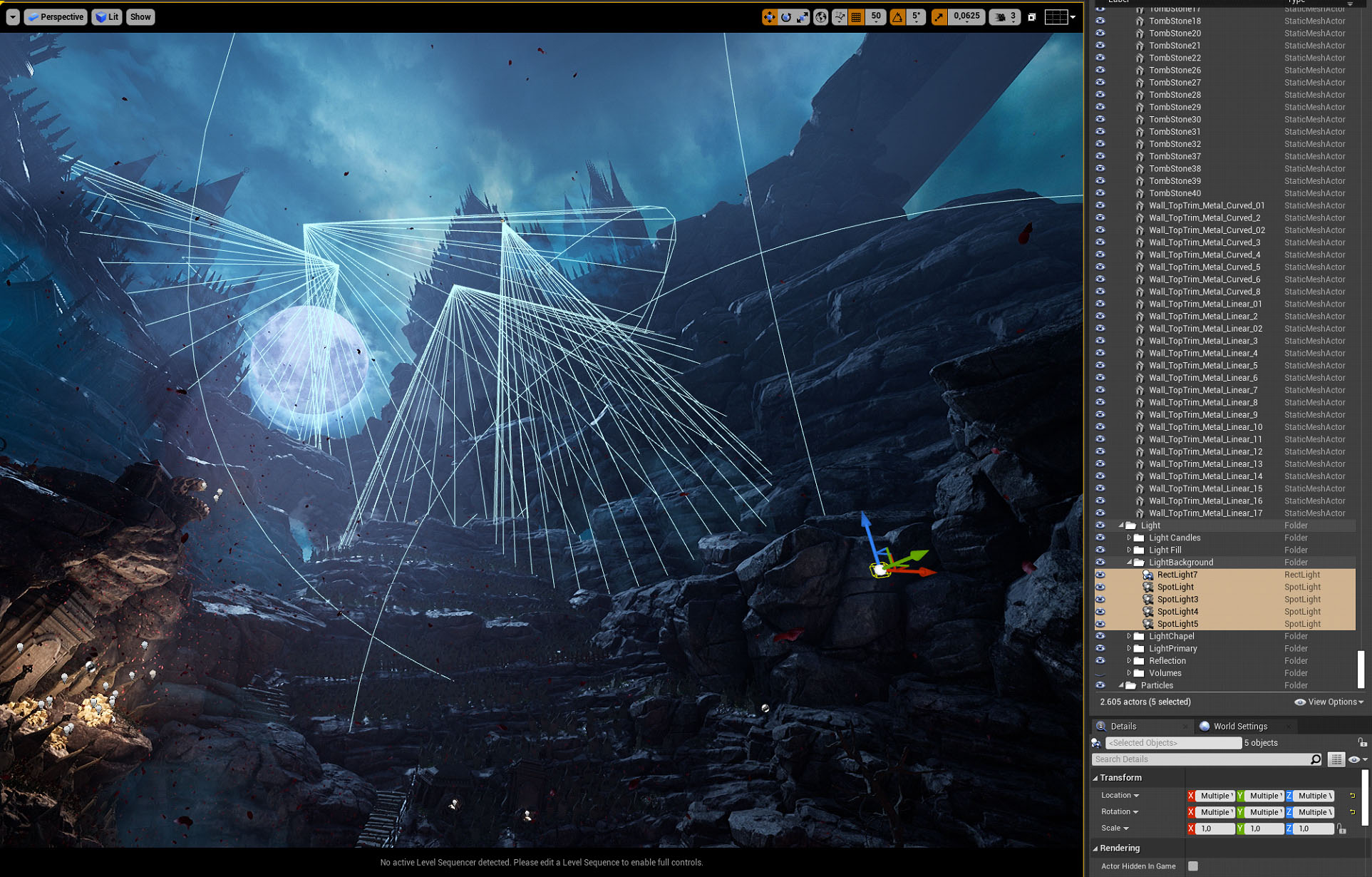This screenshot has width=1372, height=877.
Task: Toggle rotation snapping angle icon
Action: [x=897, y=16]
